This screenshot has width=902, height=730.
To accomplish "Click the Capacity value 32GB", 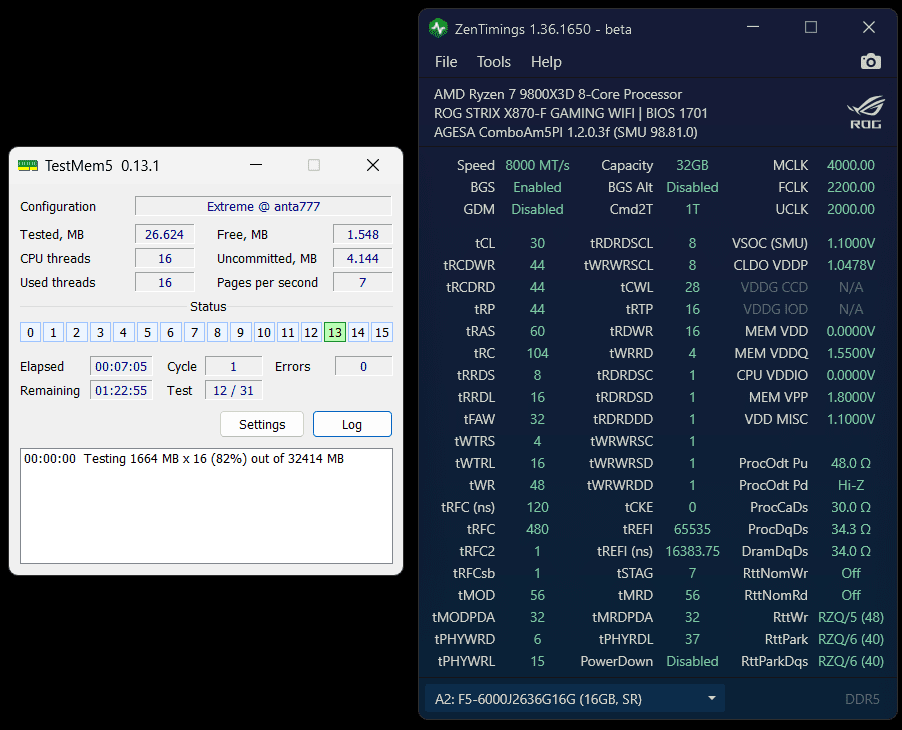I will point(692,165).
